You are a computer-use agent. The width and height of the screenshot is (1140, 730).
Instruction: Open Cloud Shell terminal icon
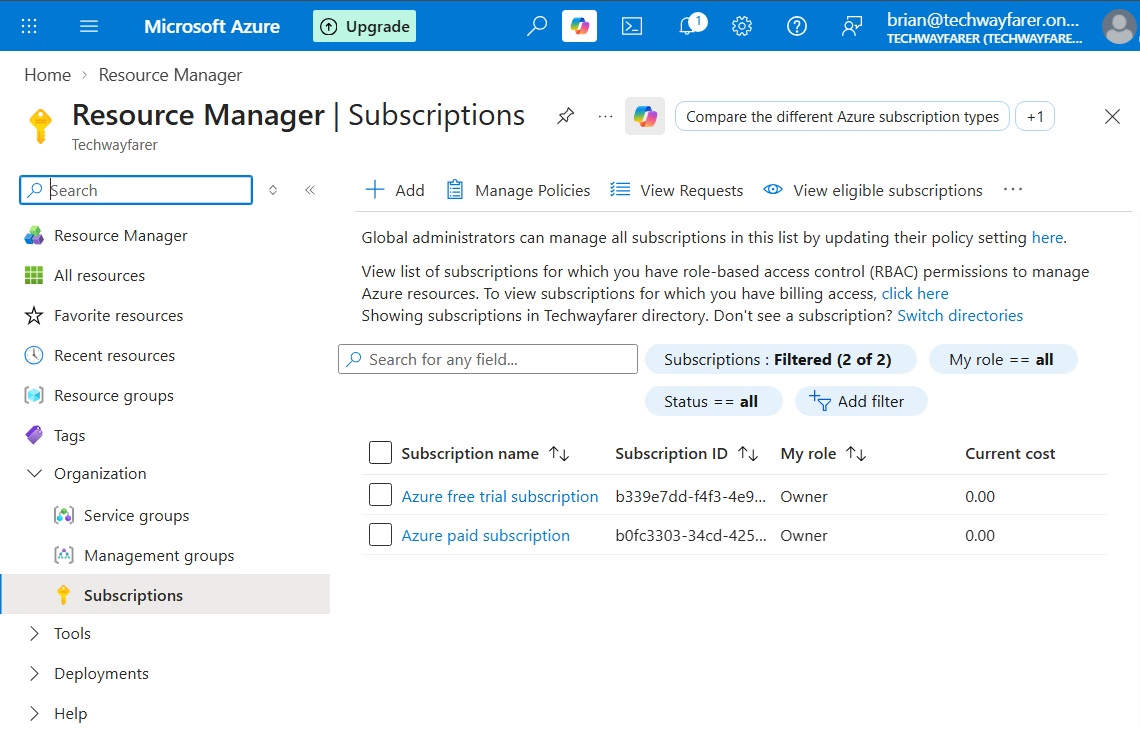pyautogui.click(x=632, y=27)
